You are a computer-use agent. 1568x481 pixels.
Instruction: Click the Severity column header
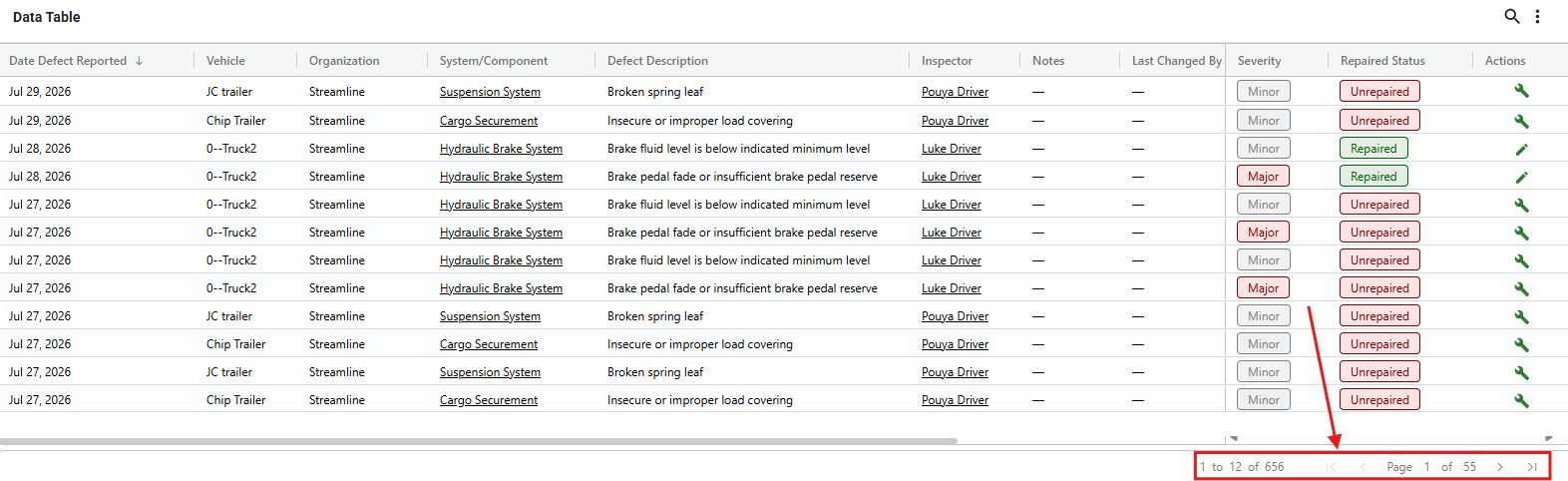pyautogui.click(x=1259, y=61)
